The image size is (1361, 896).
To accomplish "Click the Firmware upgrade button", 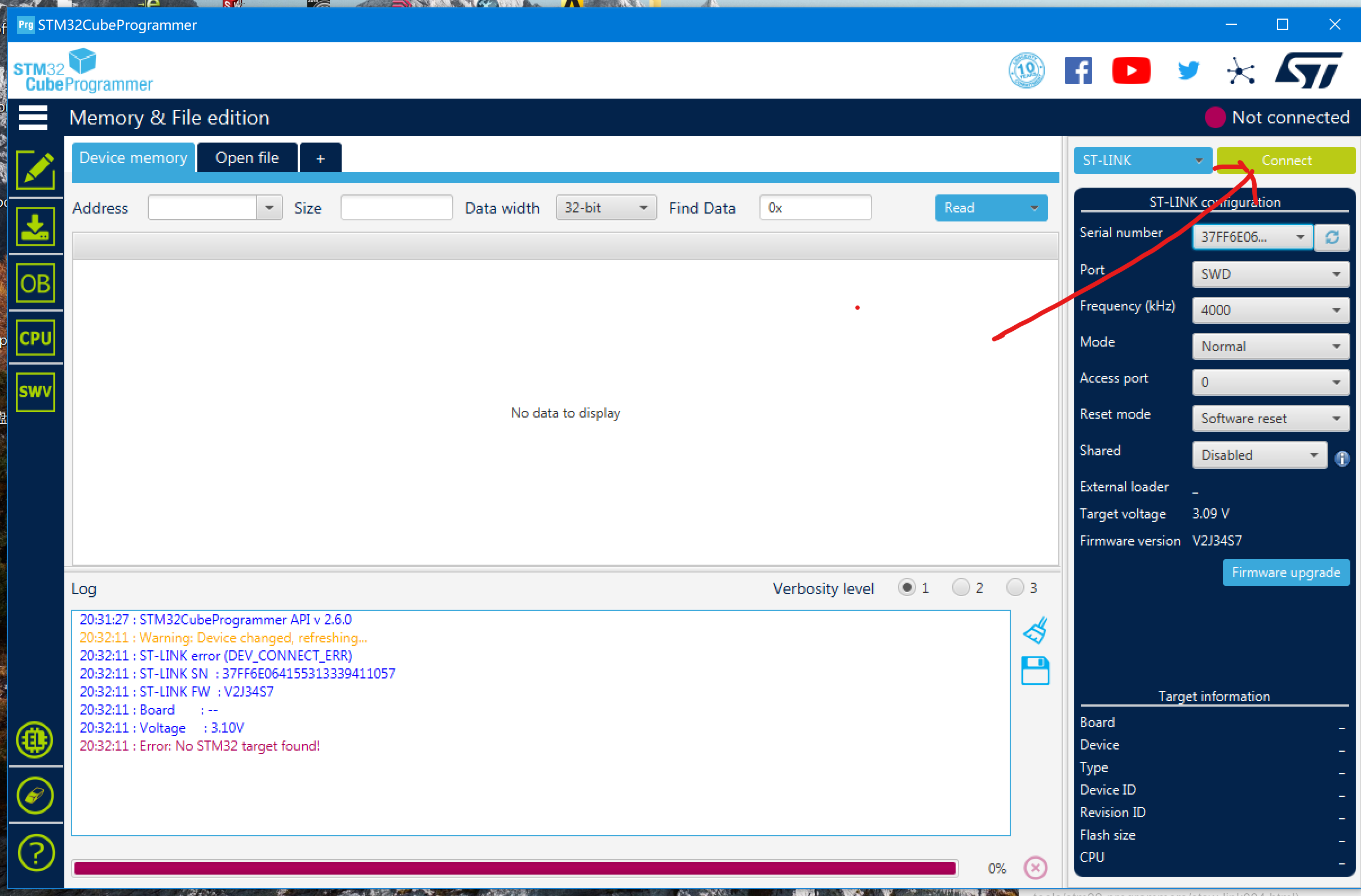I will click(x=1285, y=573).
